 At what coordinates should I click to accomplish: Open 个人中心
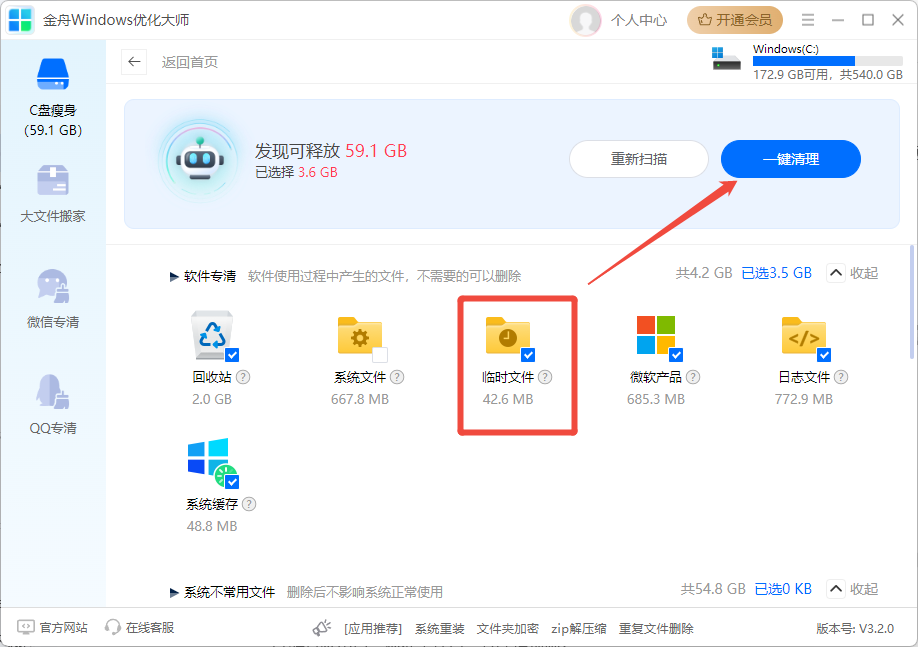click(639, 20)
